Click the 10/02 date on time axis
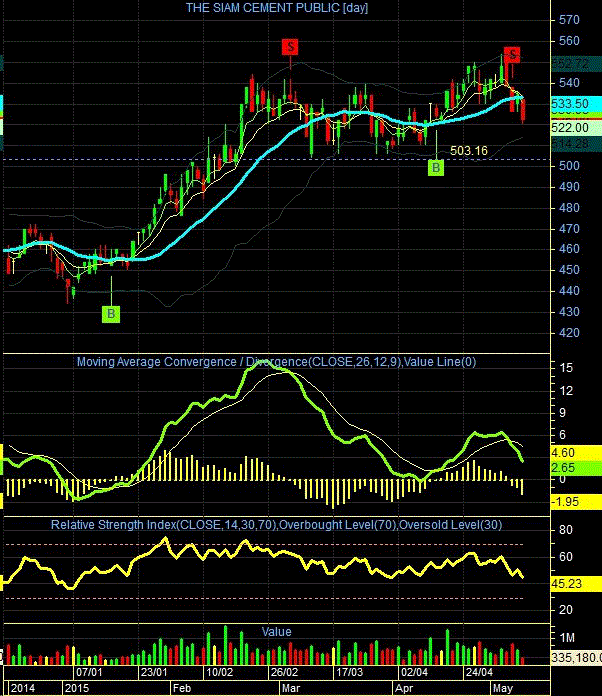This screenshot has height=696, width=602. click(219, 672)
